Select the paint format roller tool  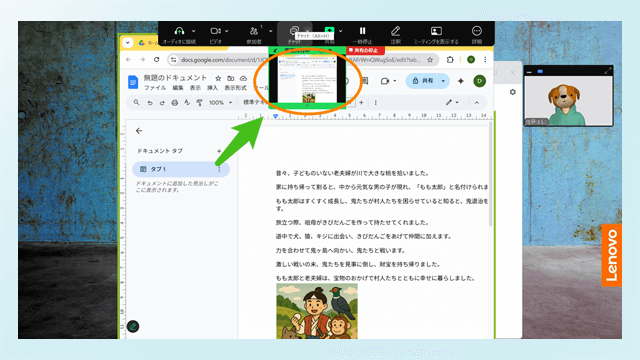(200, 102)
